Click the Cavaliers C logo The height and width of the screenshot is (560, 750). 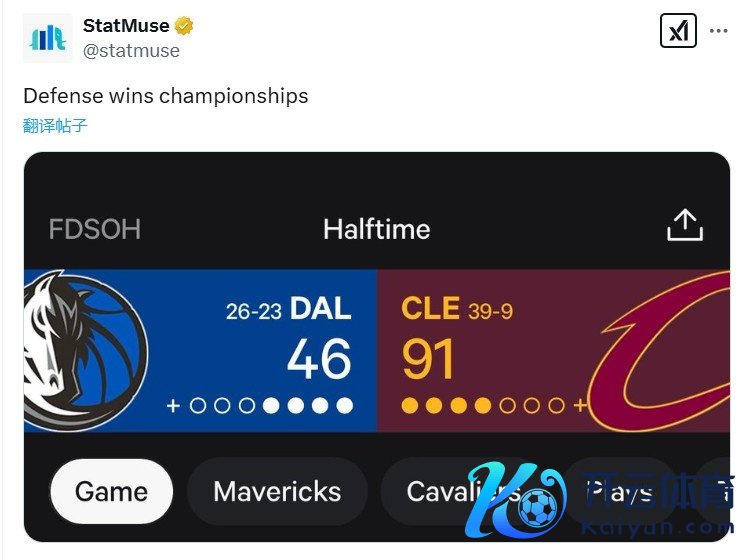point(660,351)
